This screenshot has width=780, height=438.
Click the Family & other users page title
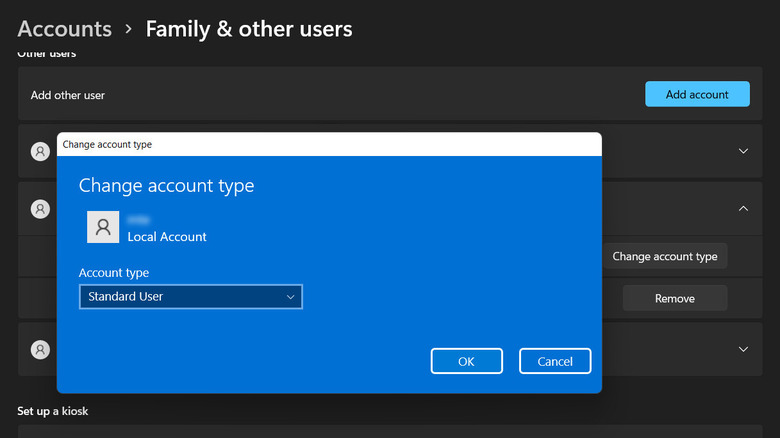coord(249,29)
